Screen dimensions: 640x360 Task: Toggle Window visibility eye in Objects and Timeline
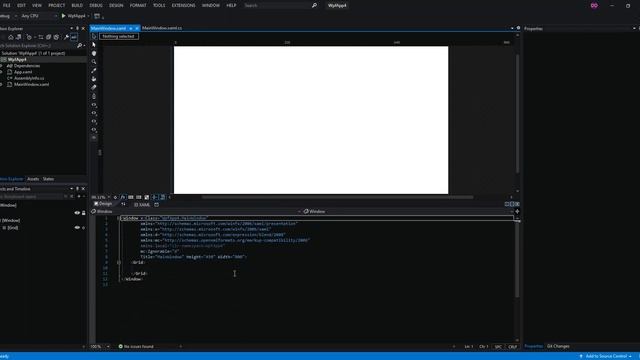[77, 213]
